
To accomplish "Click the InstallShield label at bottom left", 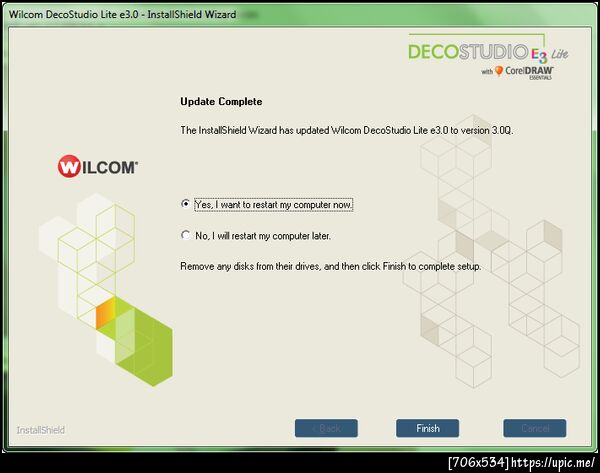I will click(x=41, y=430).
